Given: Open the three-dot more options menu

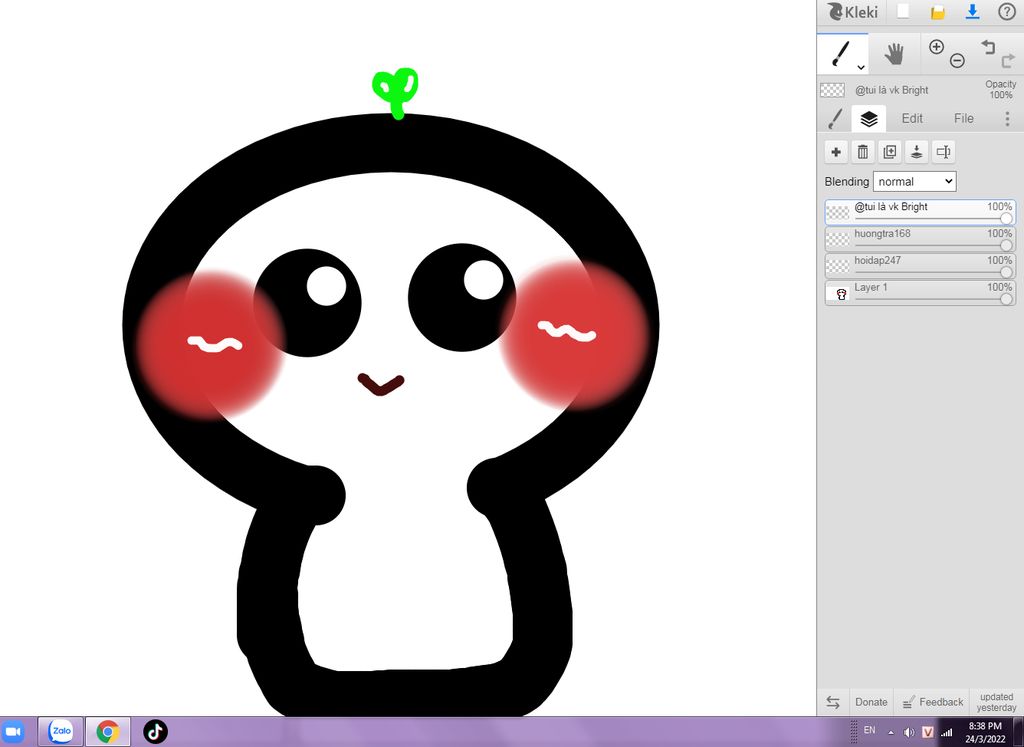Looking at the screenshot, I should click(1006, 118).
